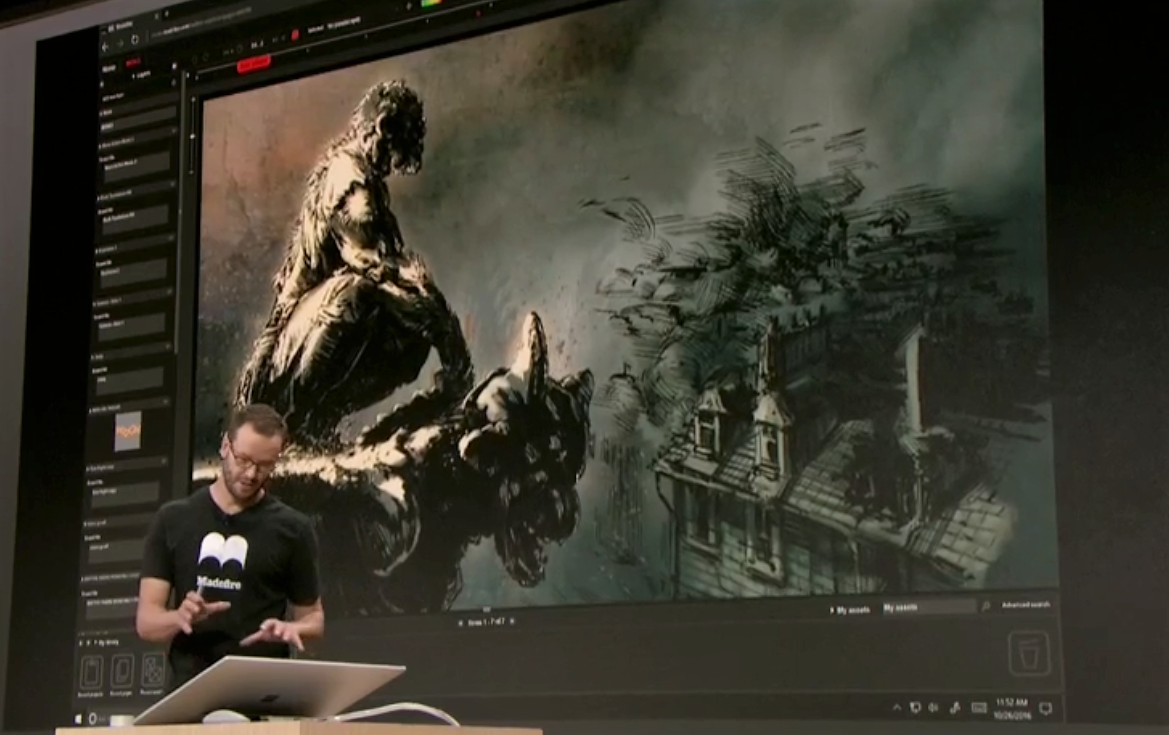Open the Windows Start button
Image resolution: width=1169 pixels, height=735 pixels.
pos(78,719)
